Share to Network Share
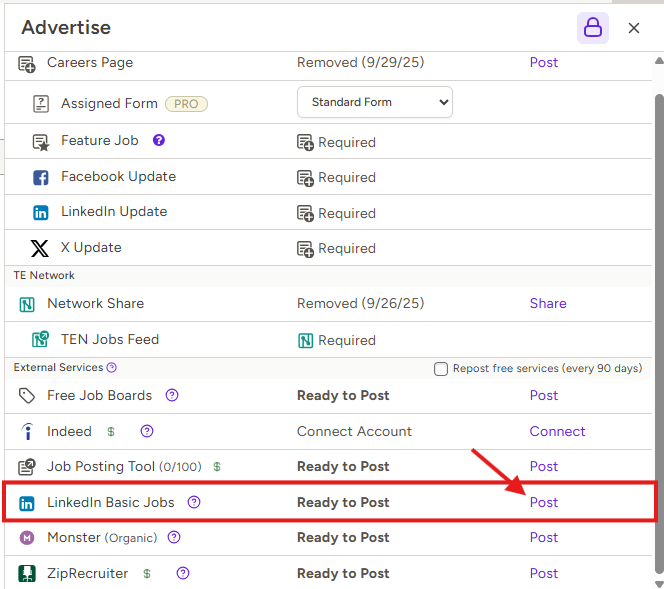Screen dimensions: 664x589 pyautogui.click(x=548, y=303)
